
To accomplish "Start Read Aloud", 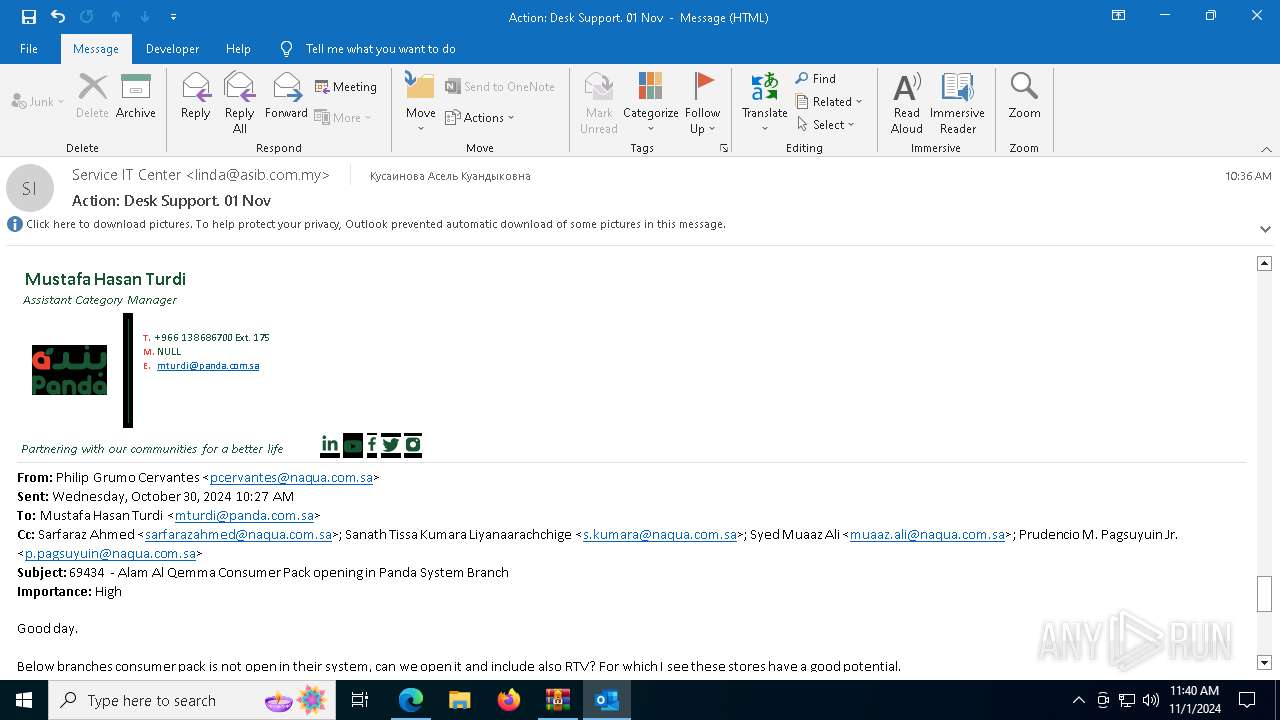I will point(907,102).
